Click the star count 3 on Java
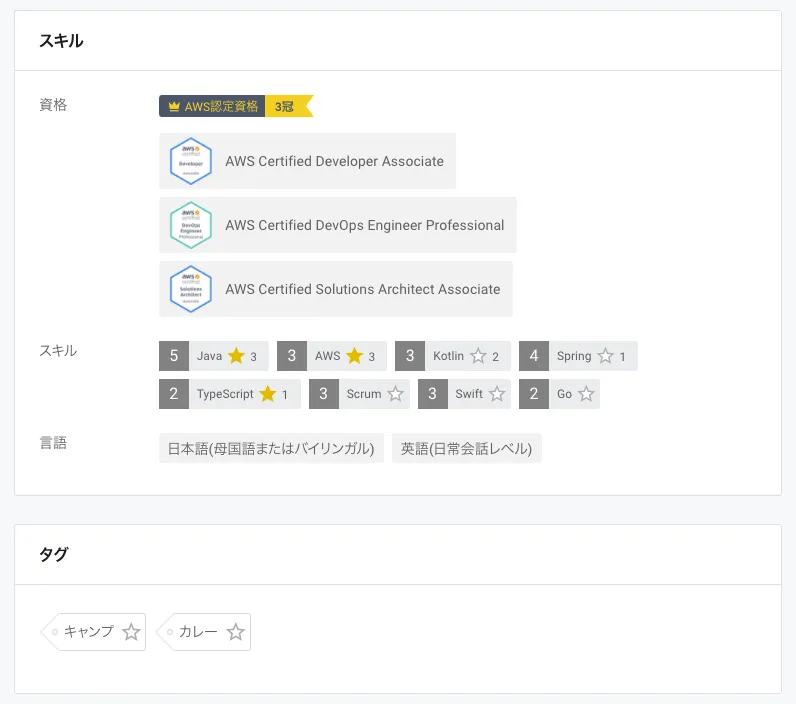The image size is (796, 704). (x=253, y=357)
